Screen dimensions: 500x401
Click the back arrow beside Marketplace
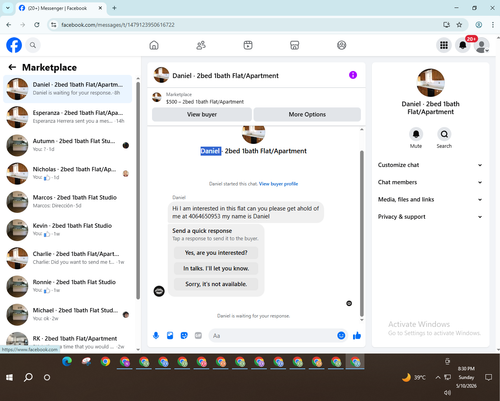point(12,67)
